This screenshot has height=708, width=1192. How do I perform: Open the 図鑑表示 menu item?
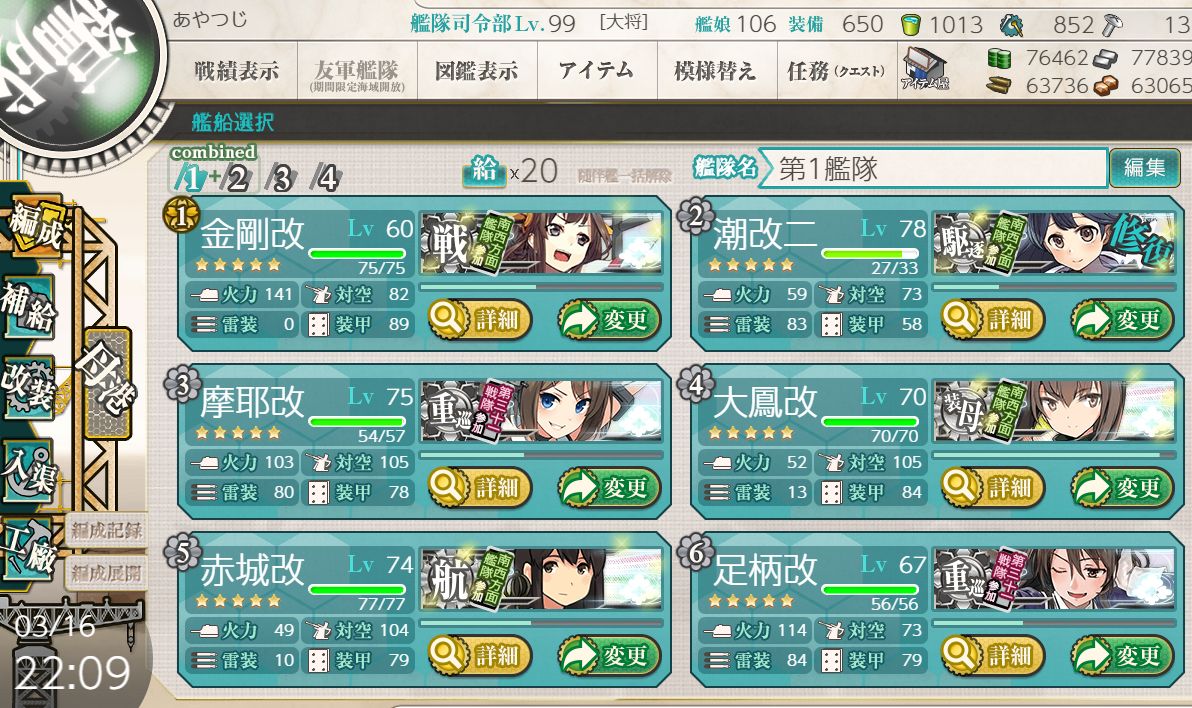tap(477, 71)
